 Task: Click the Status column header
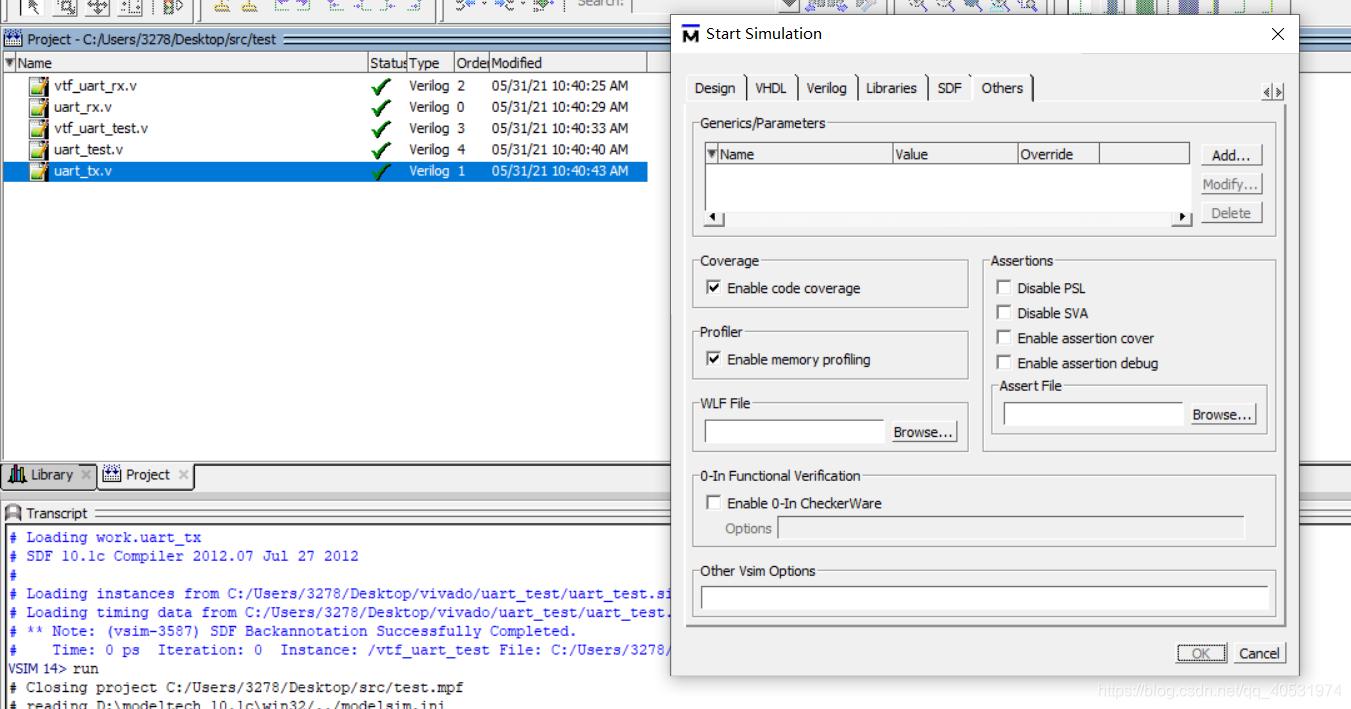pos(387,62)
